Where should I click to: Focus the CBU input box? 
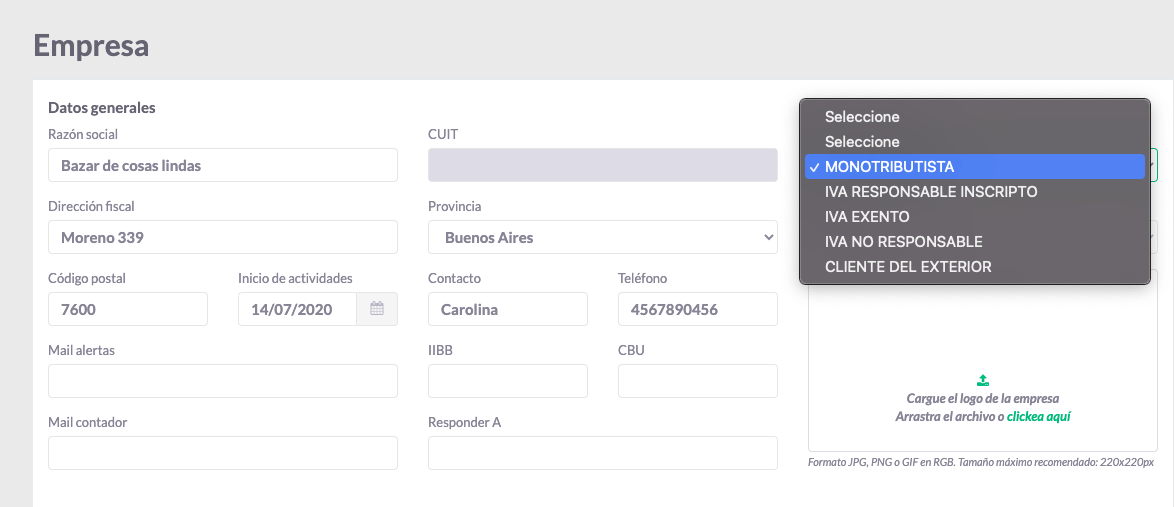(x=698, y=380)
